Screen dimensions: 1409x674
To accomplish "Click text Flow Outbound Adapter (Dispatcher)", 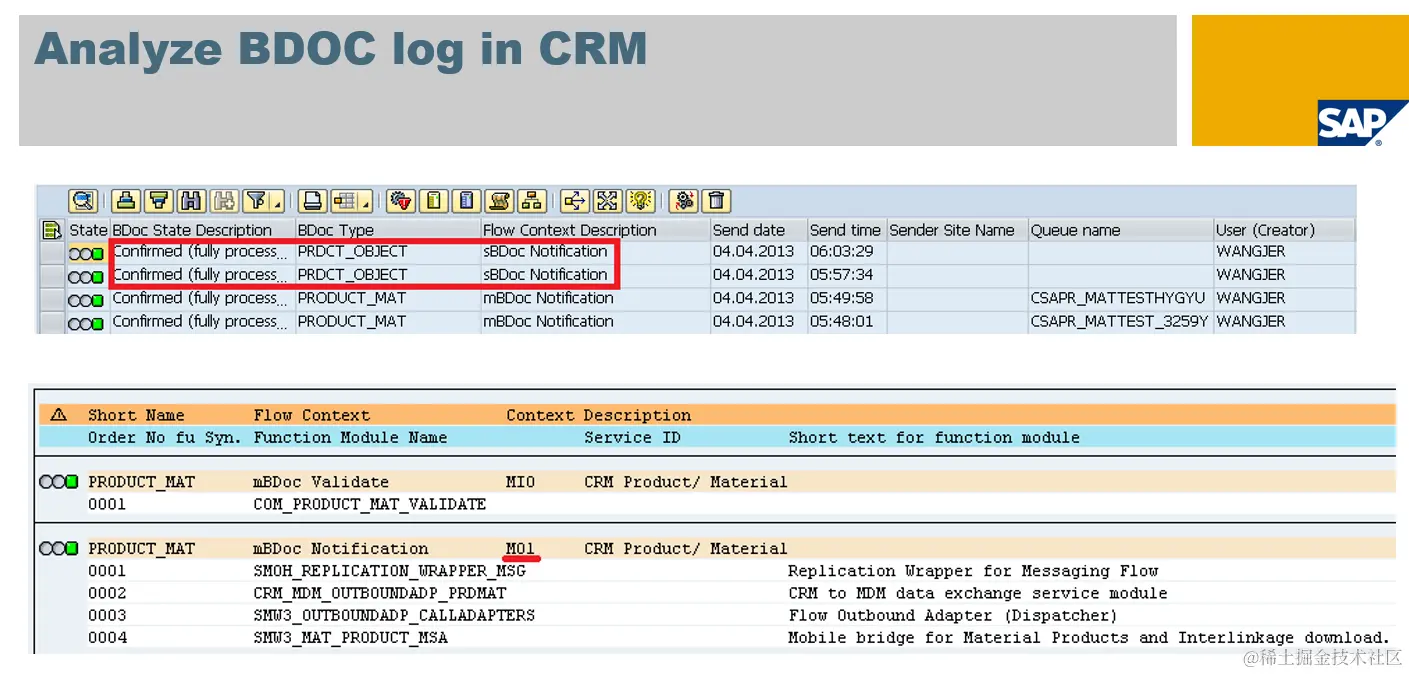I will (953, 615).
